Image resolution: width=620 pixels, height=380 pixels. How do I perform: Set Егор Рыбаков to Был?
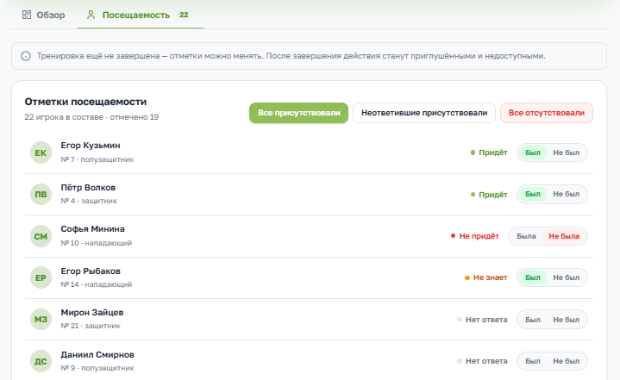[x=533, y=278]
